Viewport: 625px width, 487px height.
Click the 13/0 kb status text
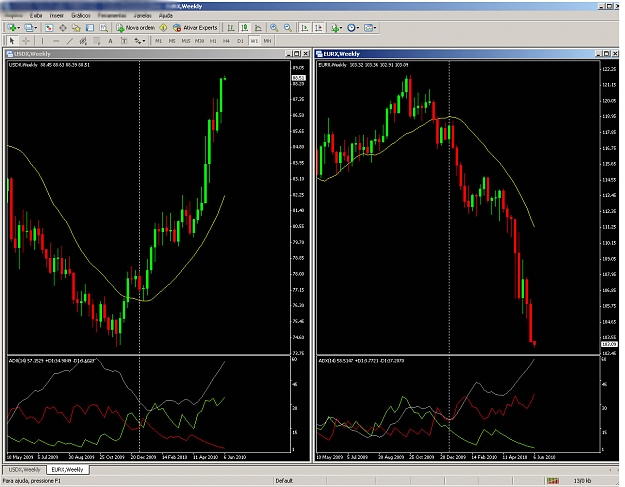click(583, 481)
